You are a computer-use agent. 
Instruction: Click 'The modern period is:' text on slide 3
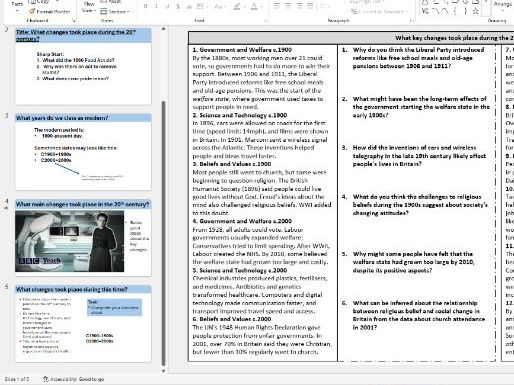pyautogui.click(x=59, y=130)
